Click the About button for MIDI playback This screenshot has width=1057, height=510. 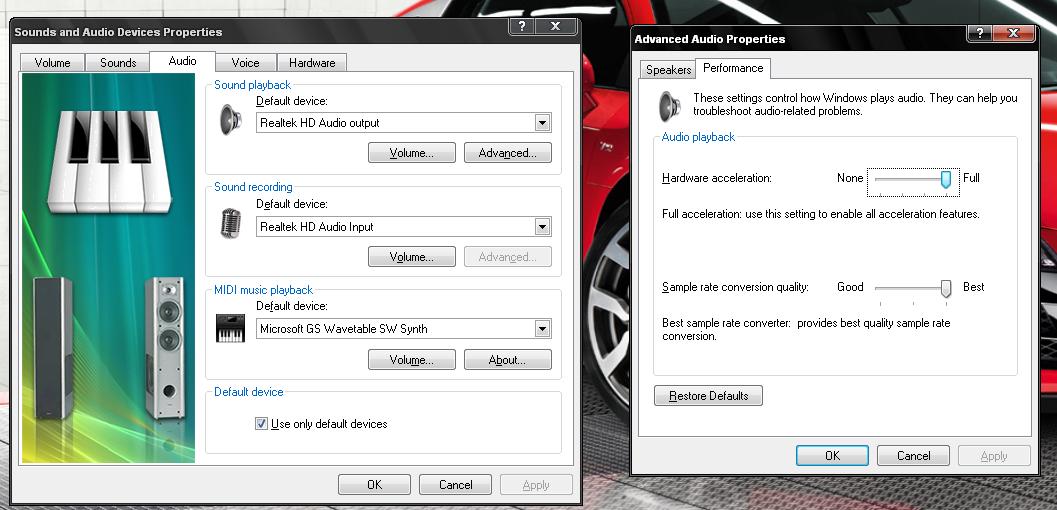pyautogui.click(x=507, y=360)
